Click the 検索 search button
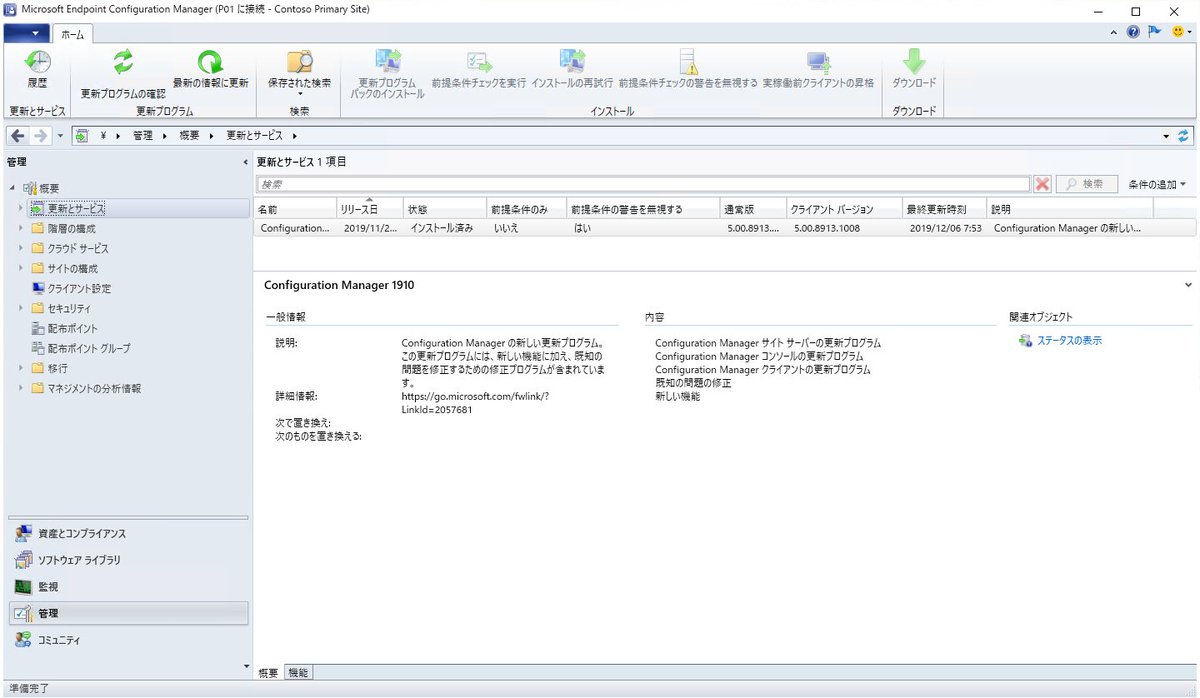 [x=1086, y=184]
